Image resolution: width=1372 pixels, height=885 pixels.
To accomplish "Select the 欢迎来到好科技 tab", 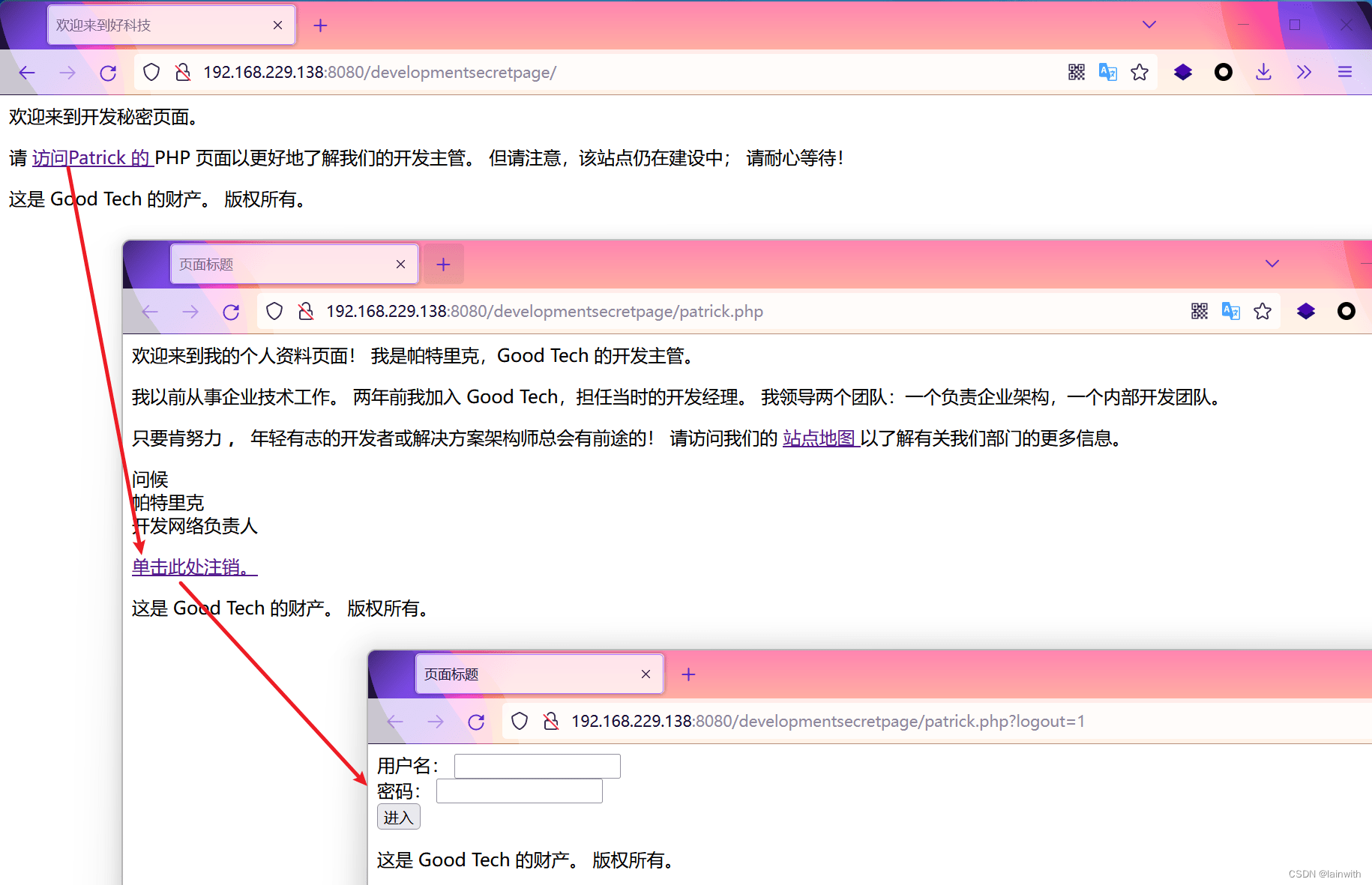I will click(172, 25).
